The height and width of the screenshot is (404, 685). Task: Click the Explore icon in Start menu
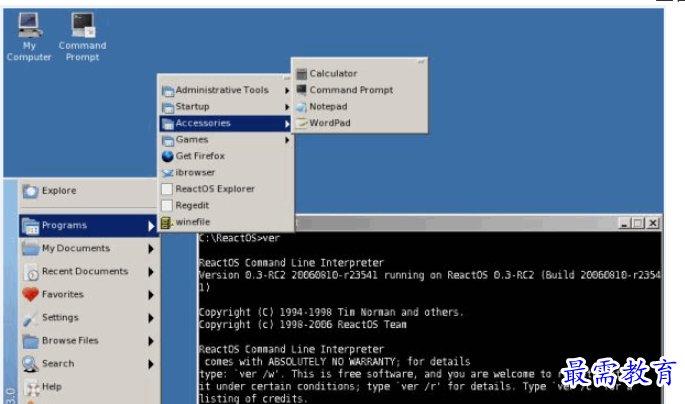(x=31, y=191)
